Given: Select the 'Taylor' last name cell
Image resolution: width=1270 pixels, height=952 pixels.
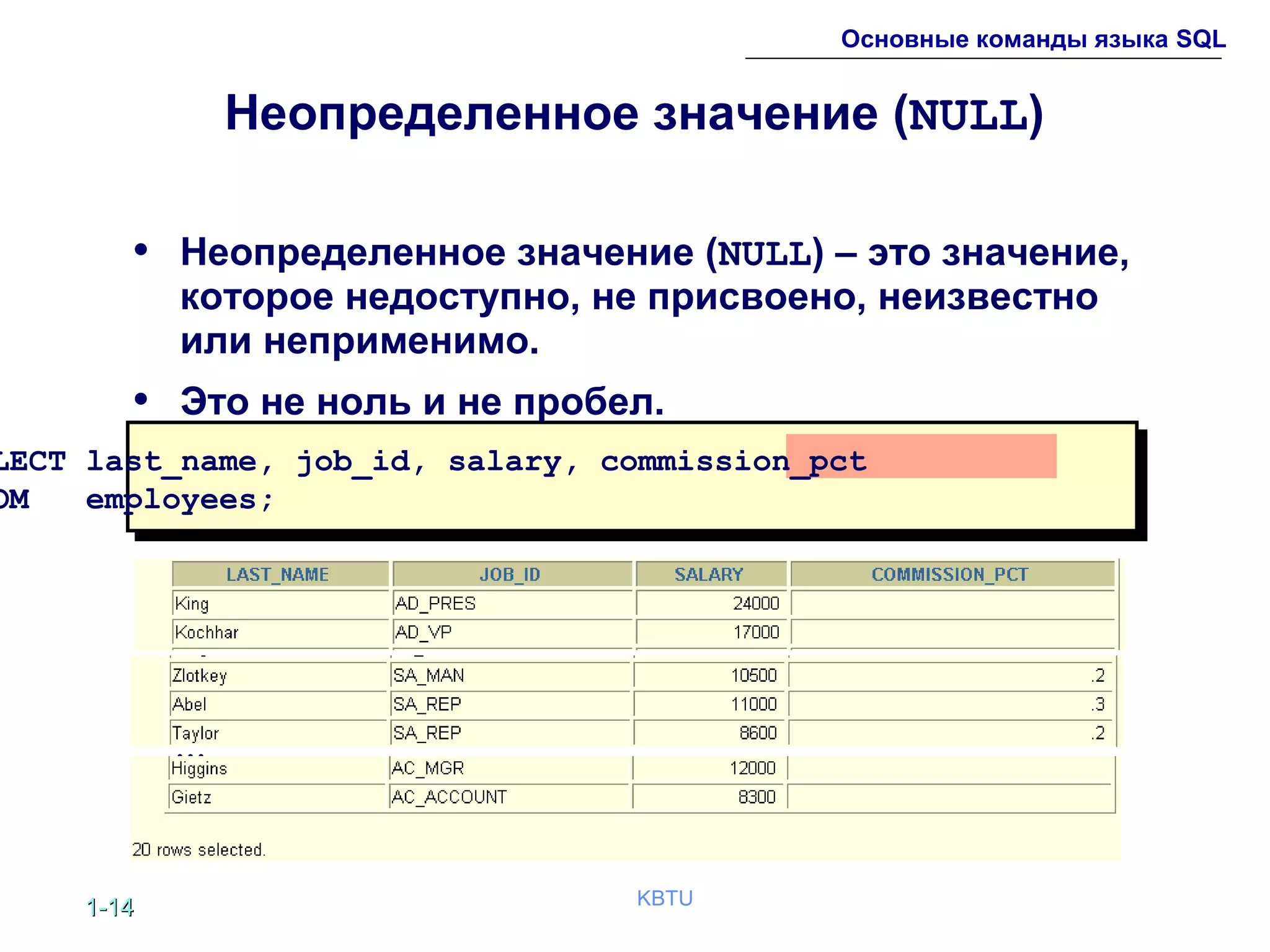Looking at the screenshot, I should [278, 733].
